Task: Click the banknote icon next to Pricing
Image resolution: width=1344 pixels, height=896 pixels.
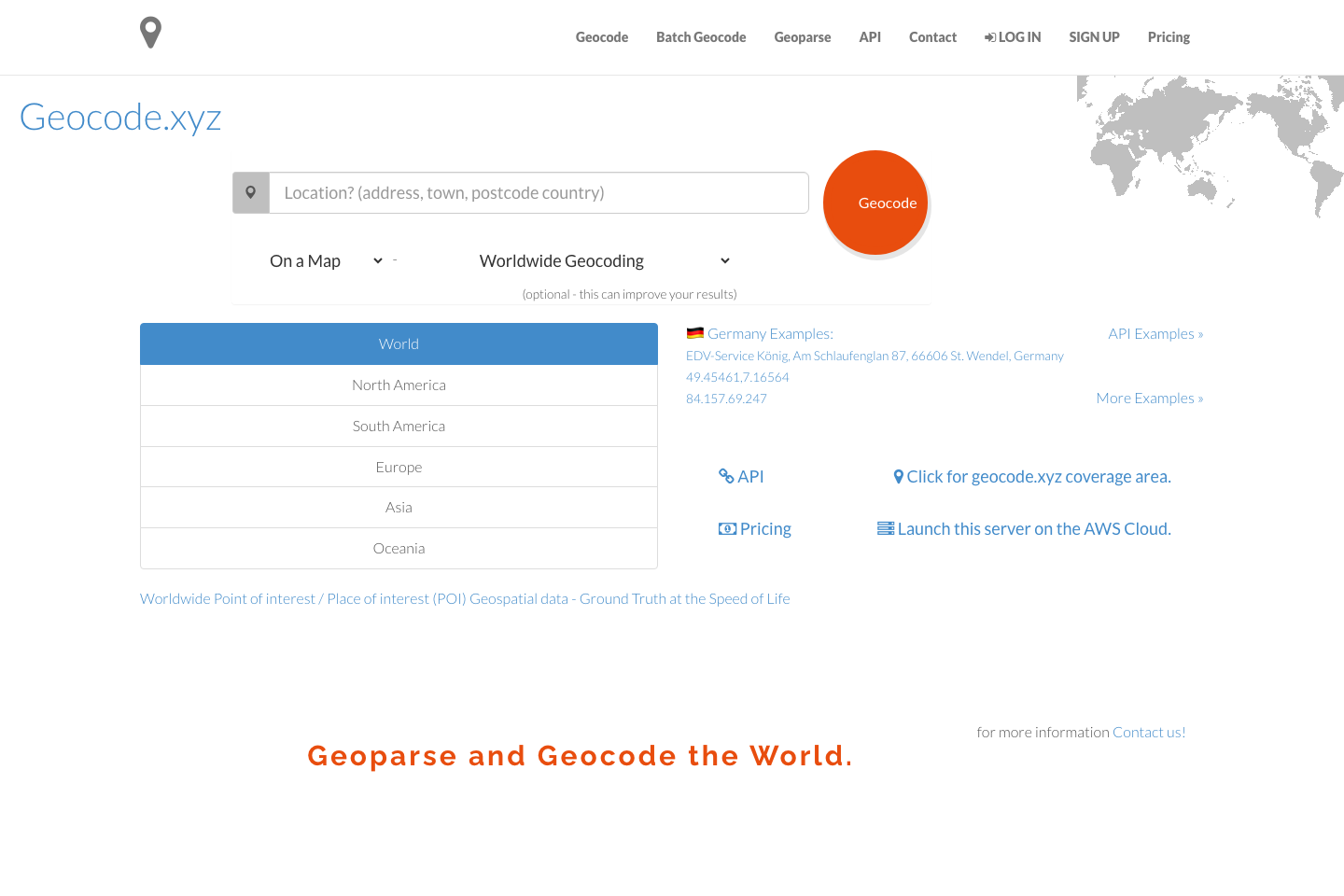Action: (x=727, y=528)
